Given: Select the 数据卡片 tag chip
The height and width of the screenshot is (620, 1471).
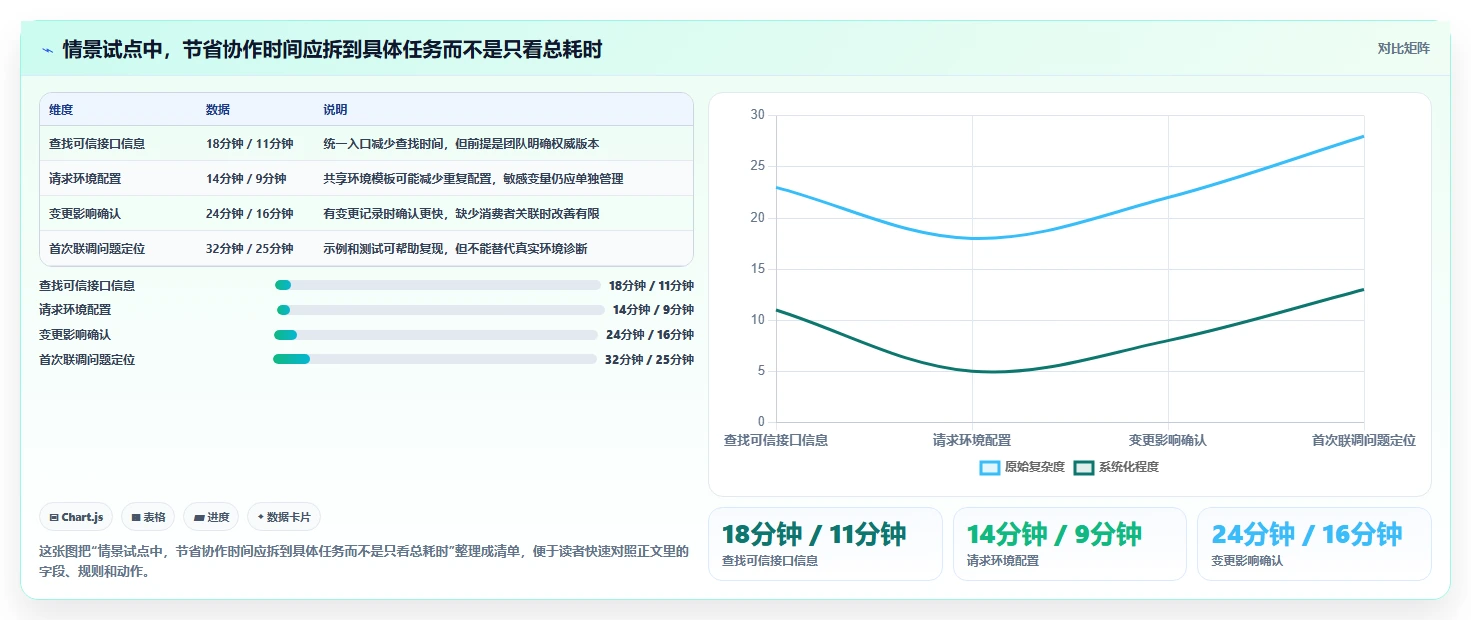Looking at the screenshot, I should tap(284, 517).
